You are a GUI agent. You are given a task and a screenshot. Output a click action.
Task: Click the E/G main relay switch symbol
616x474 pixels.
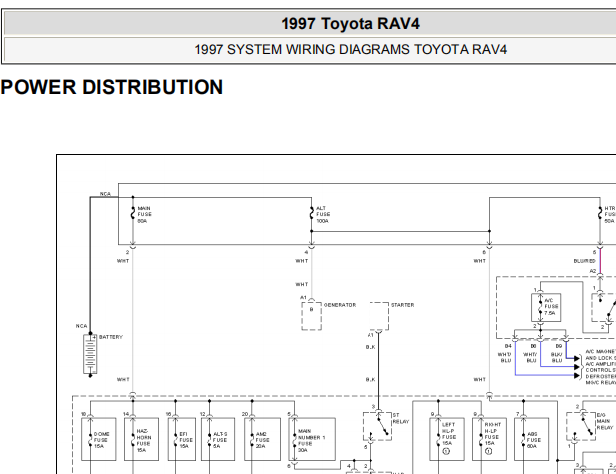click(x=581, y=426)
